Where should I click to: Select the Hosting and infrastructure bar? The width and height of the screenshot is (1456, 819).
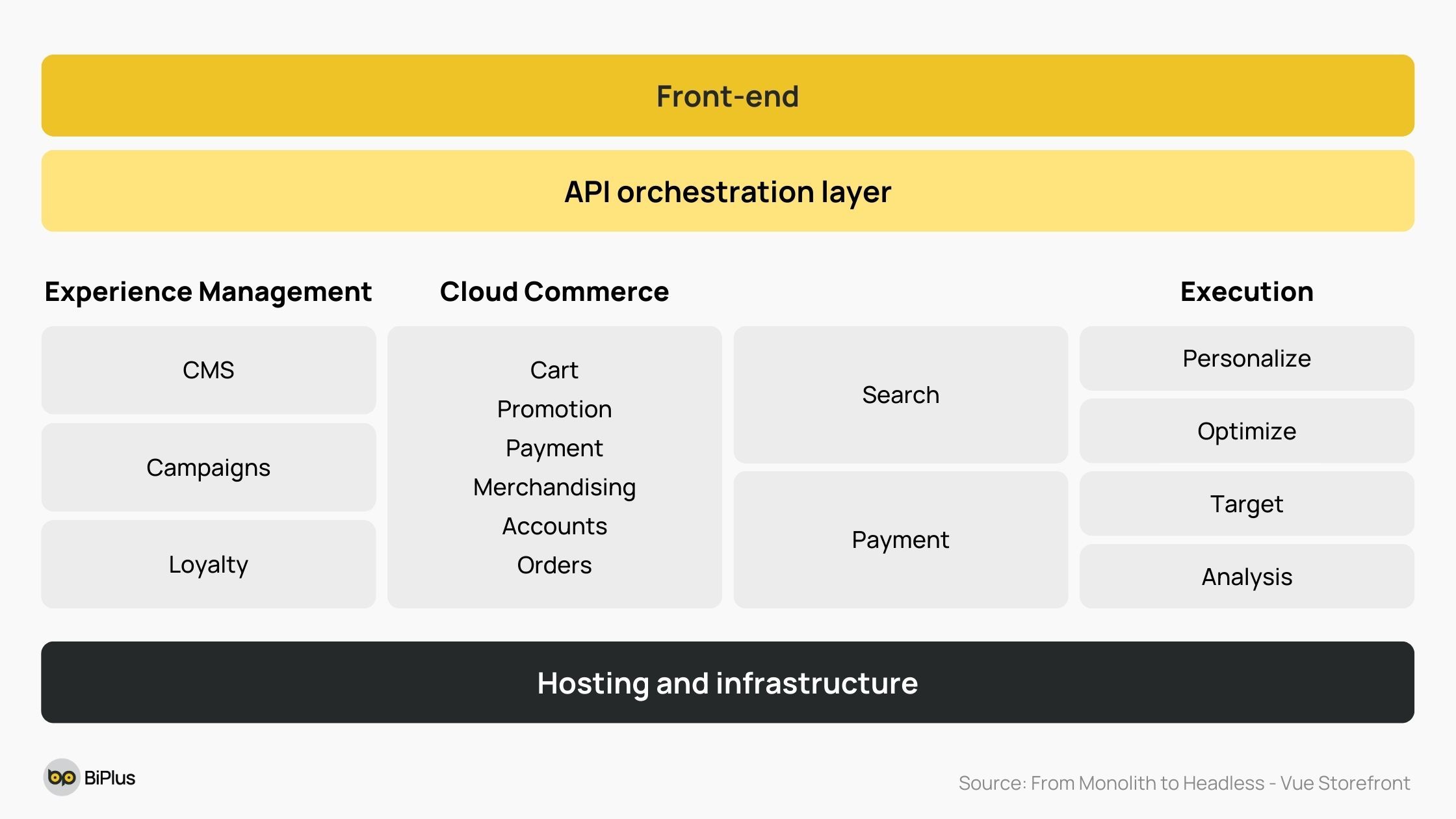point(728,682)
